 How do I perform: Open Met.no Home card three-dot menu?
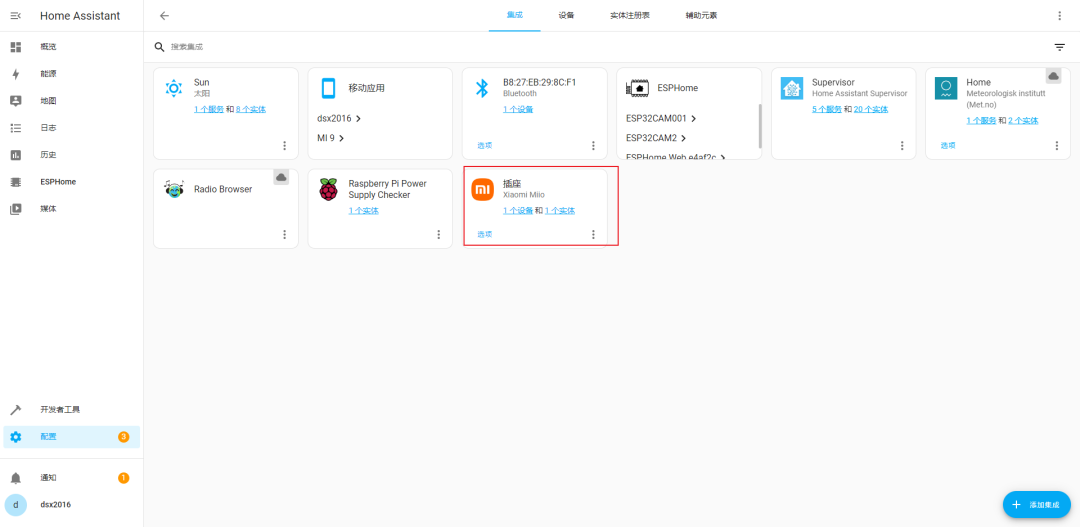tap(1057, 145)
